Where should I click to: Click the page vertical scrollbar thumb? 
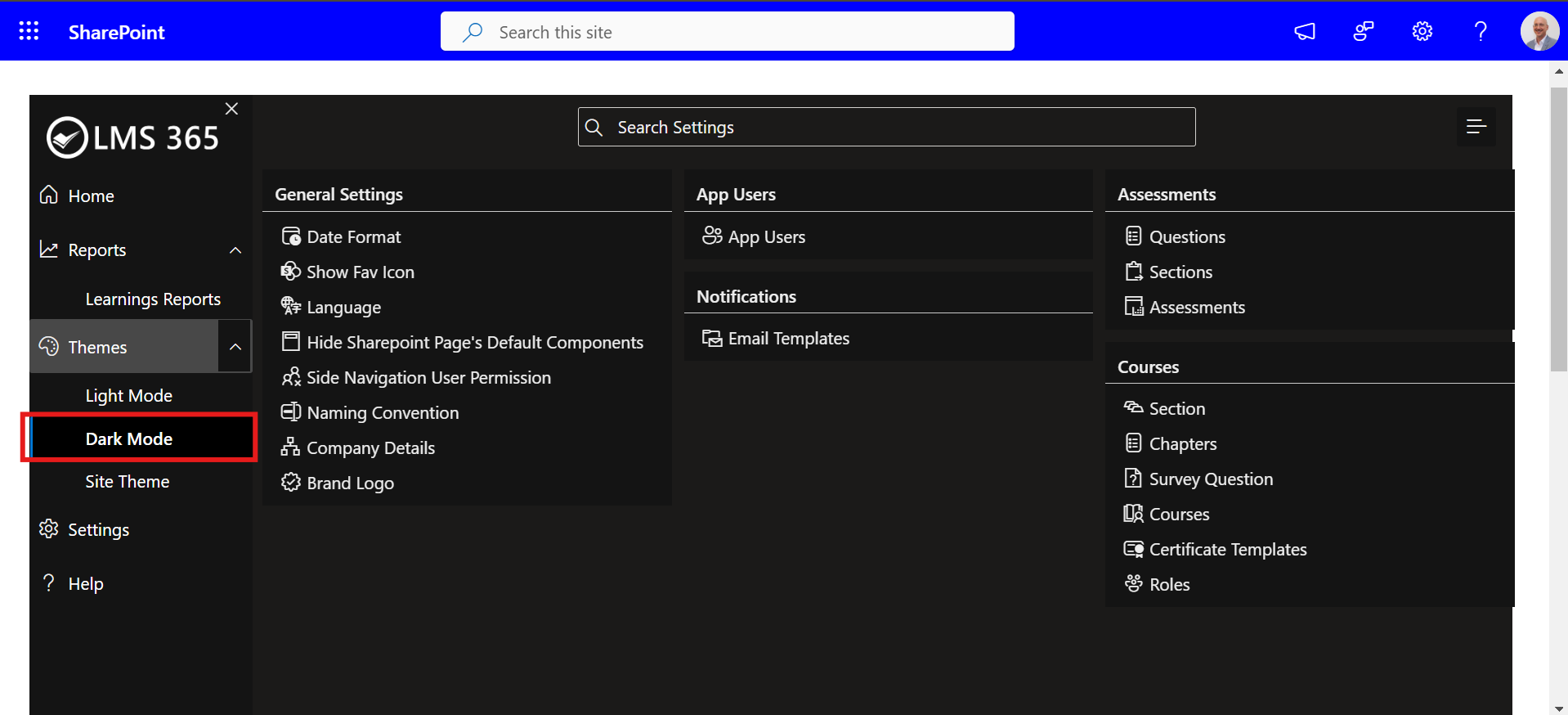coord(1558,229)
